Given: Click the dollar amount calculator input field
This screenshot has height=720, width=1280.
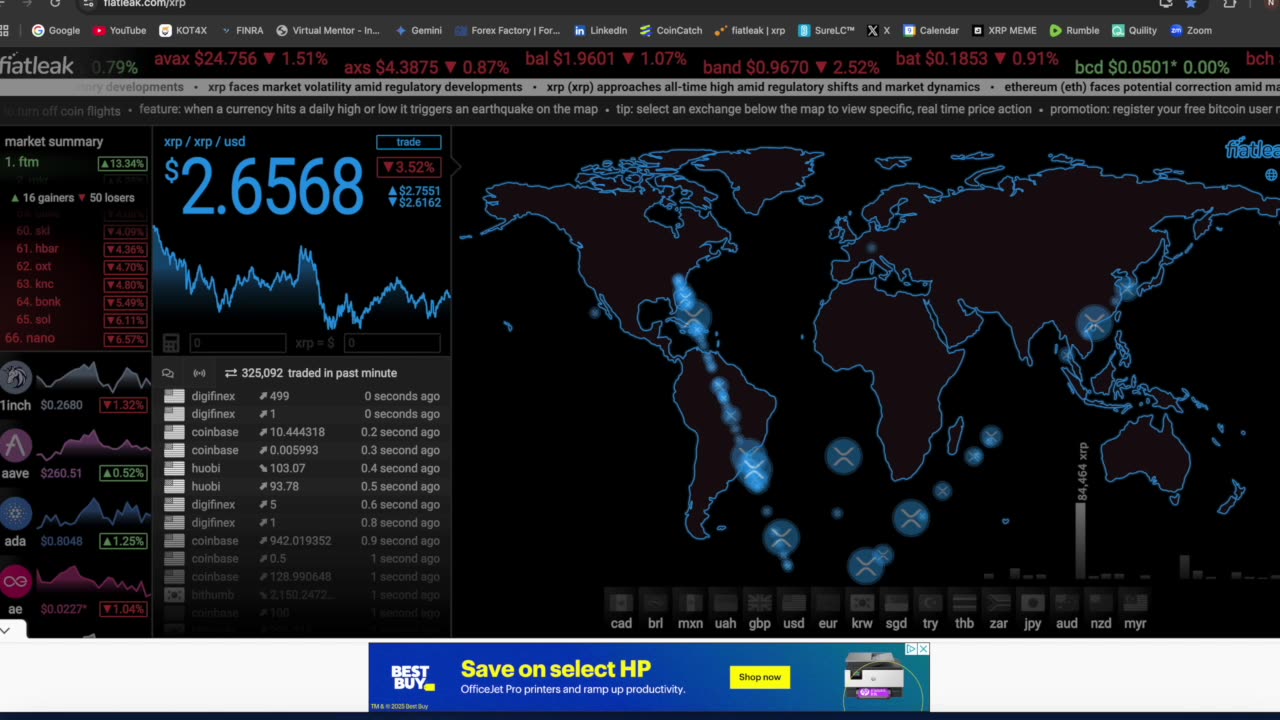Looking at the screenshot, I should (x=391, y=343).
